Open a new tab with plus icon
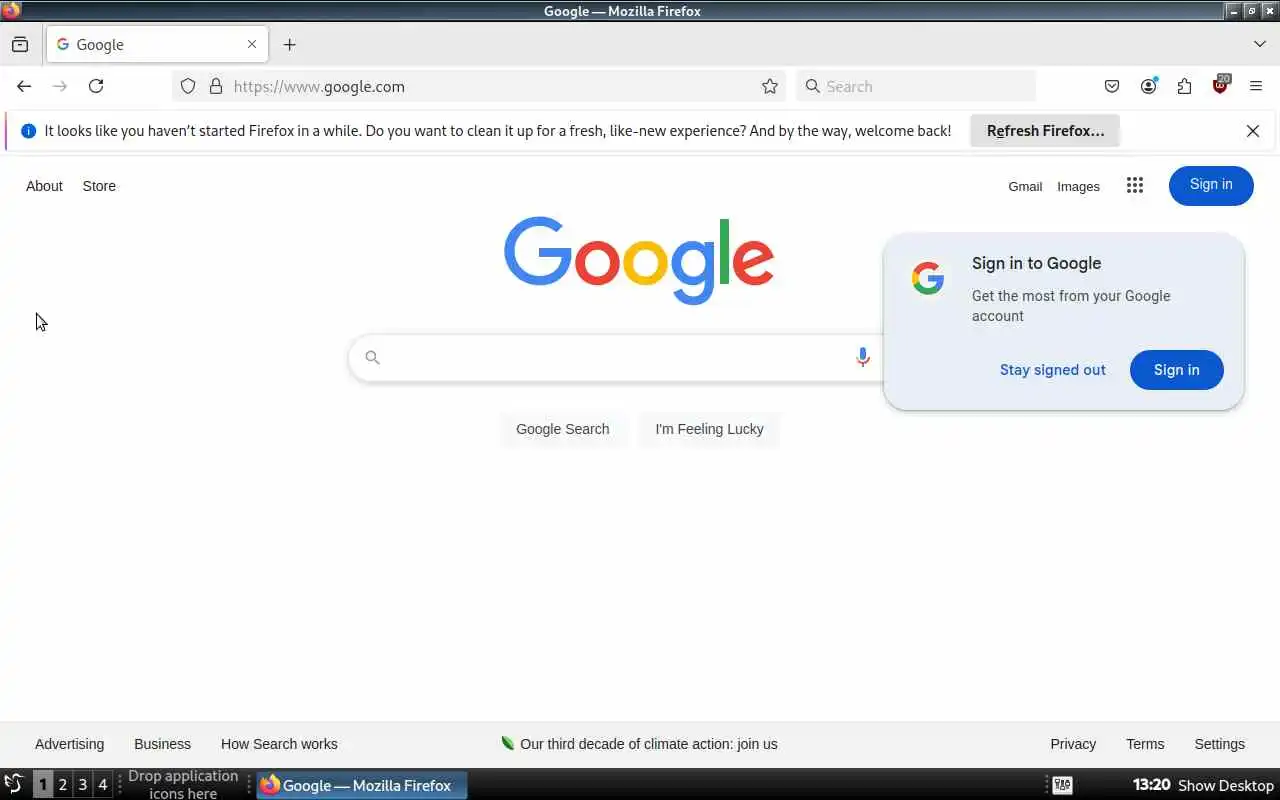The width and height of the screenshot is (1280, 800). 289,44
